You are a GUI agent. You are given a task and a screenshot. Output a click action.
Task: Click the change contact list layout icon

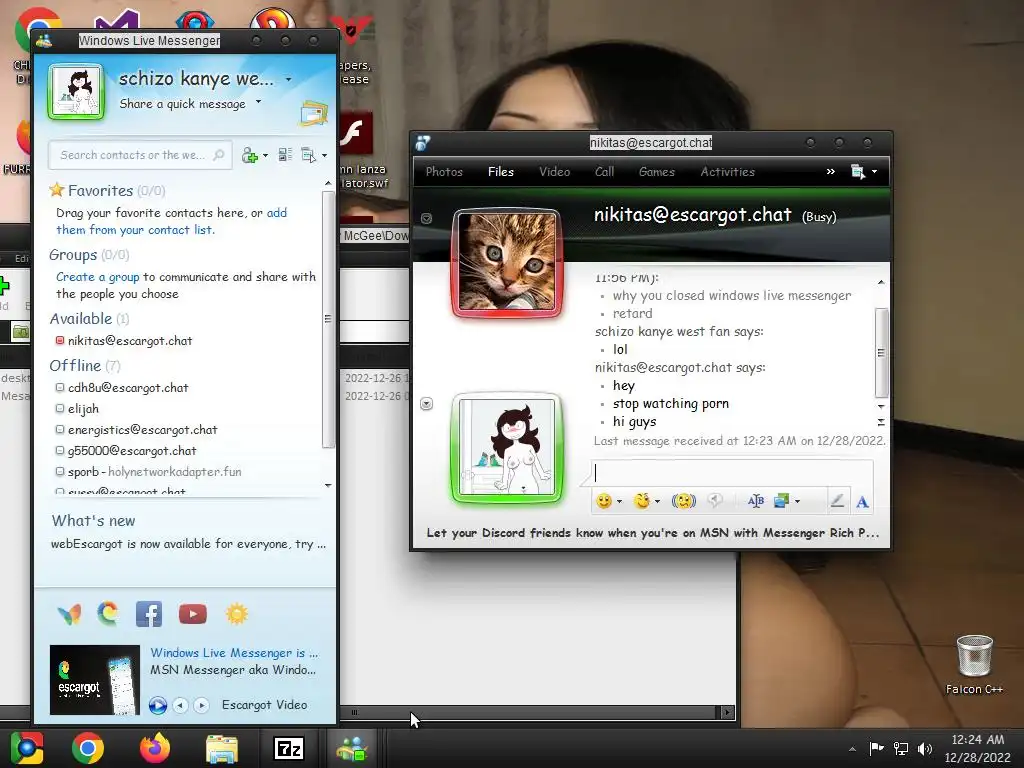pyautogui.click(x=285, y=155)
